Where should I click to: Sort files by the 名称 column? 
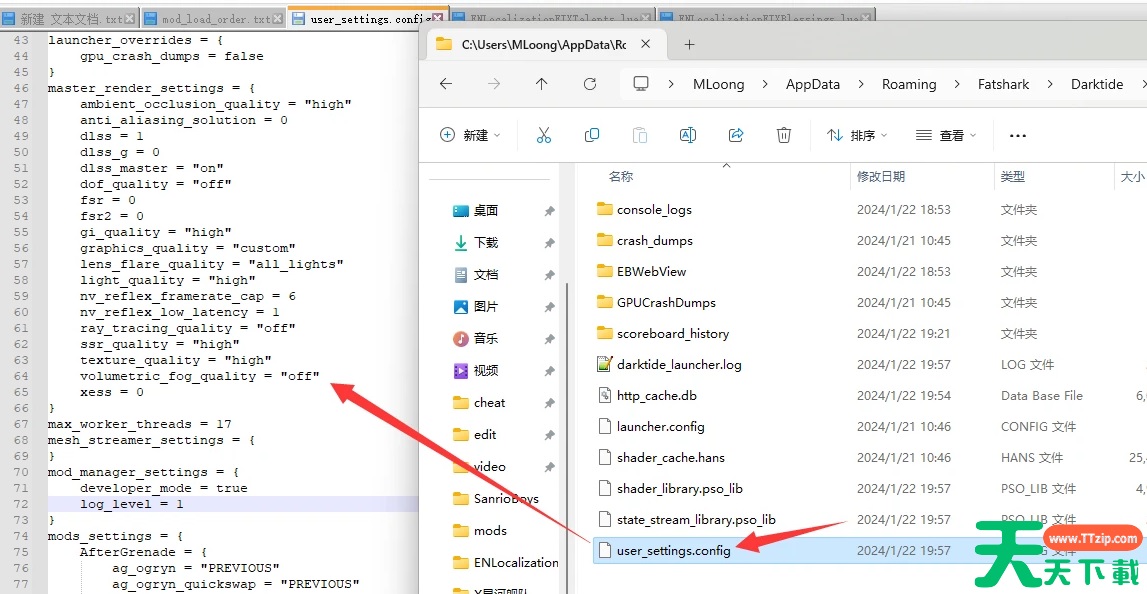click(621, 176)
